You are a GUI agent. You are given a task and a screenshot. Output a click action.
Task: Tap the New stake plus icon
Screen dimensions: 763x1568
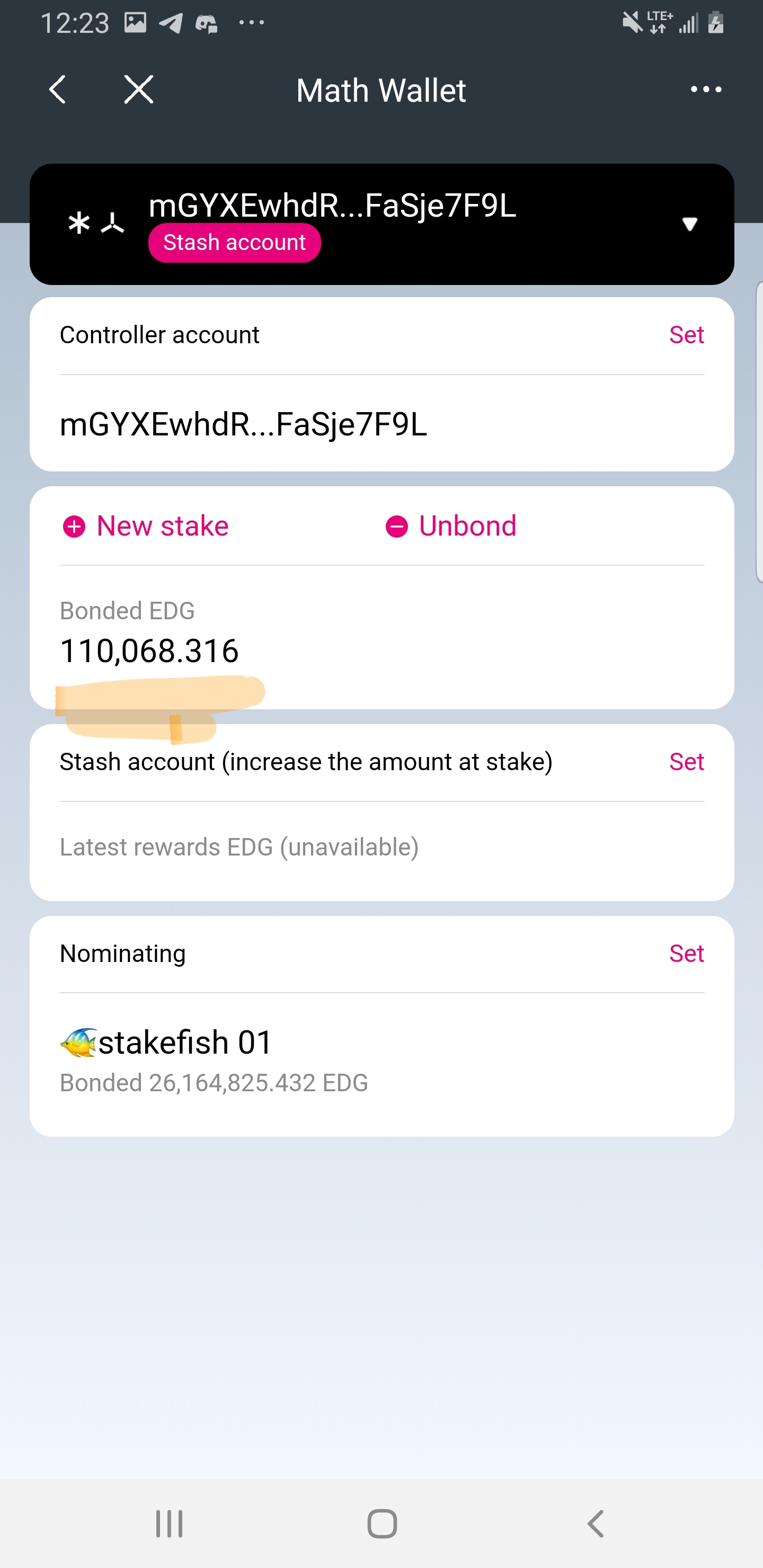[x=74, y=527]
